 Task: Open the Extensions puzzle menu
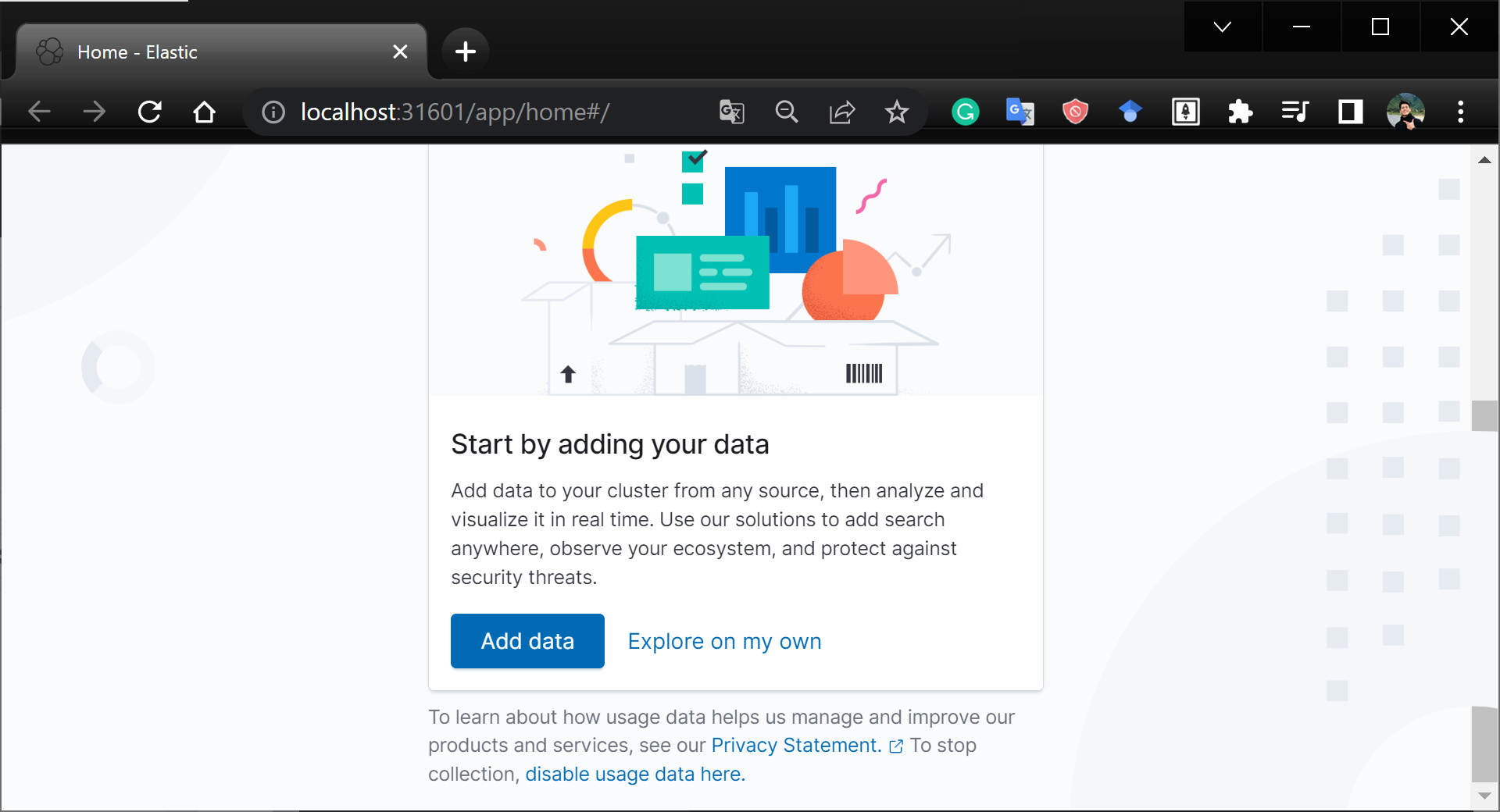[x=1241, y=112]
